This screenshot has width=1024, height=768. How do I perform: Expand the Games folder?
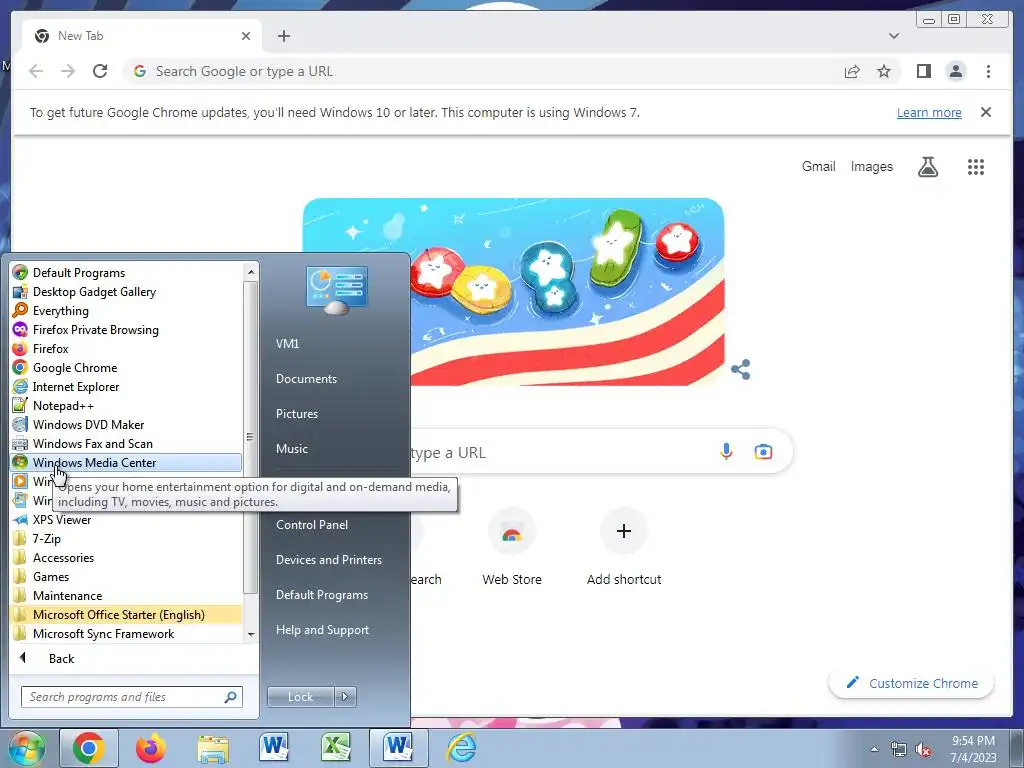click(127, 577)
